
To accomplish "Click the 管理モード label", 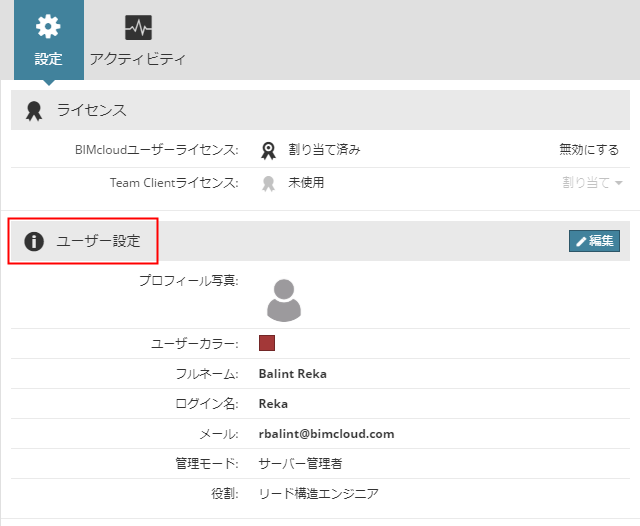I will 207,464.
